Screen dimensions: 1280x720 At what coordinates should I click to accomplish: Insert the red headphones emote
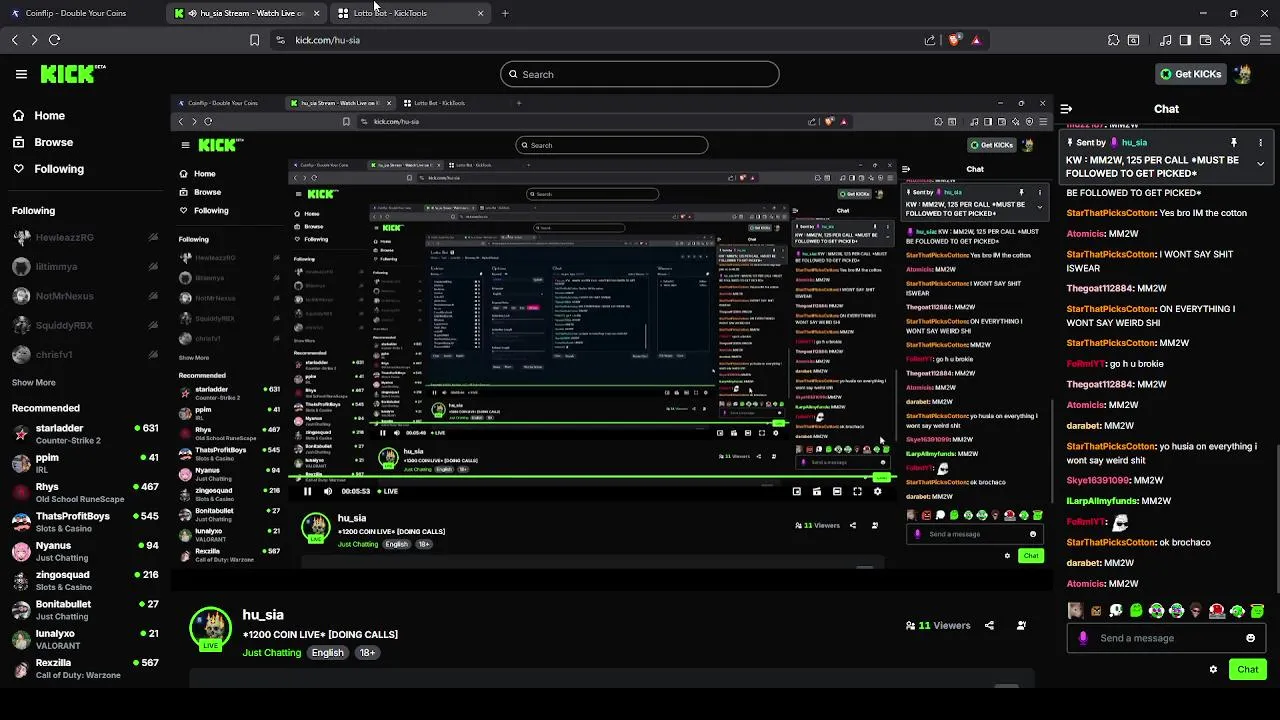coord(1217,611)
